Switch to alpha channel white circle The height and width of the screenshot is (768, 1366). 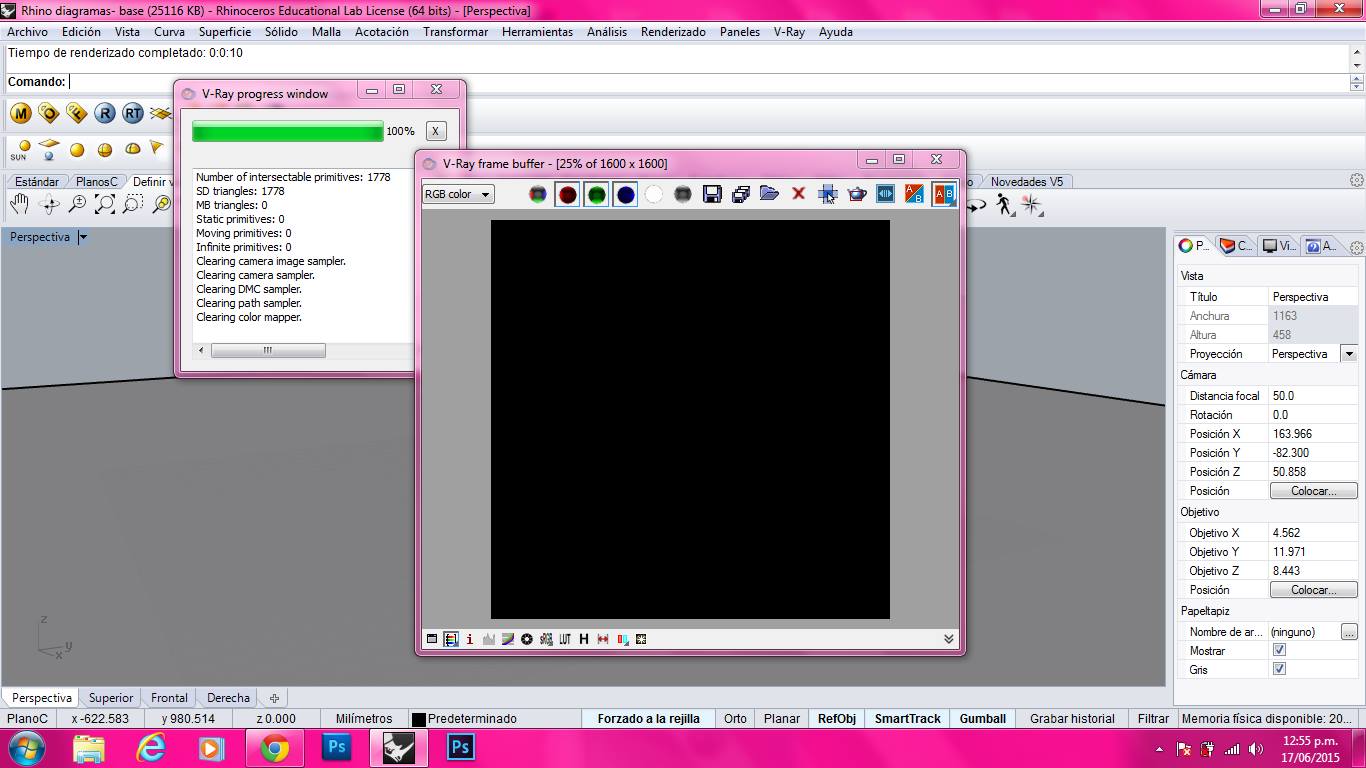point(654,194)
